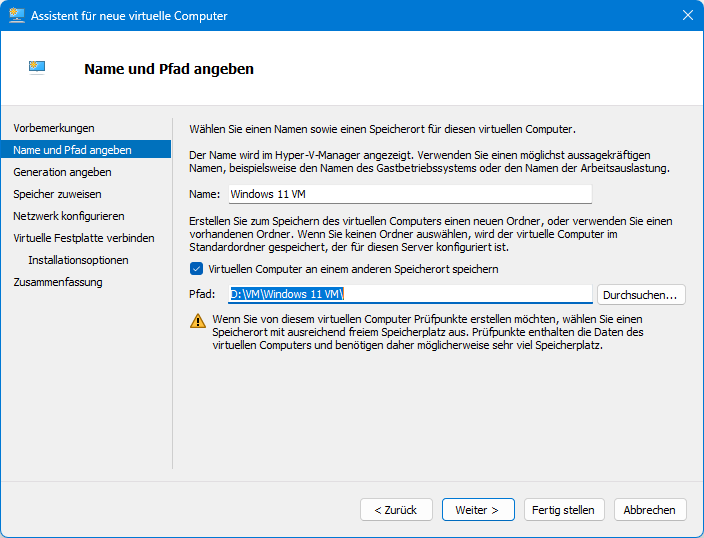Screen dimensions: 704x538
Task: Select the 'Name und Pfad angeben' step
Action: (72, 150)
